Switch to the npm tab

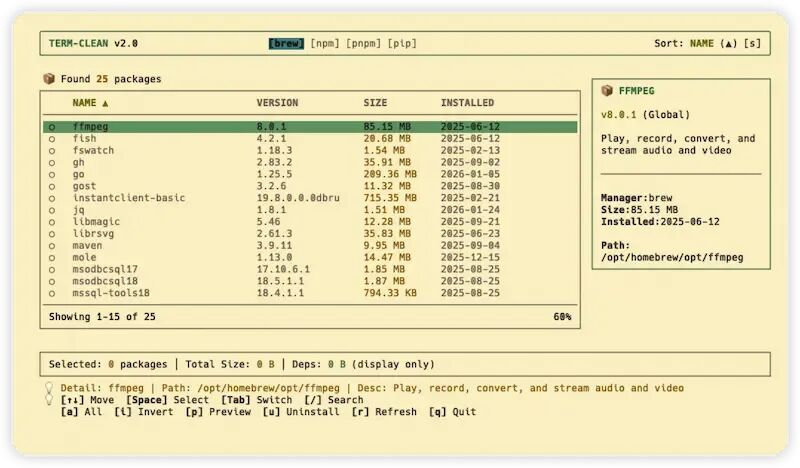pyautogui.click(x=325, y=43)
